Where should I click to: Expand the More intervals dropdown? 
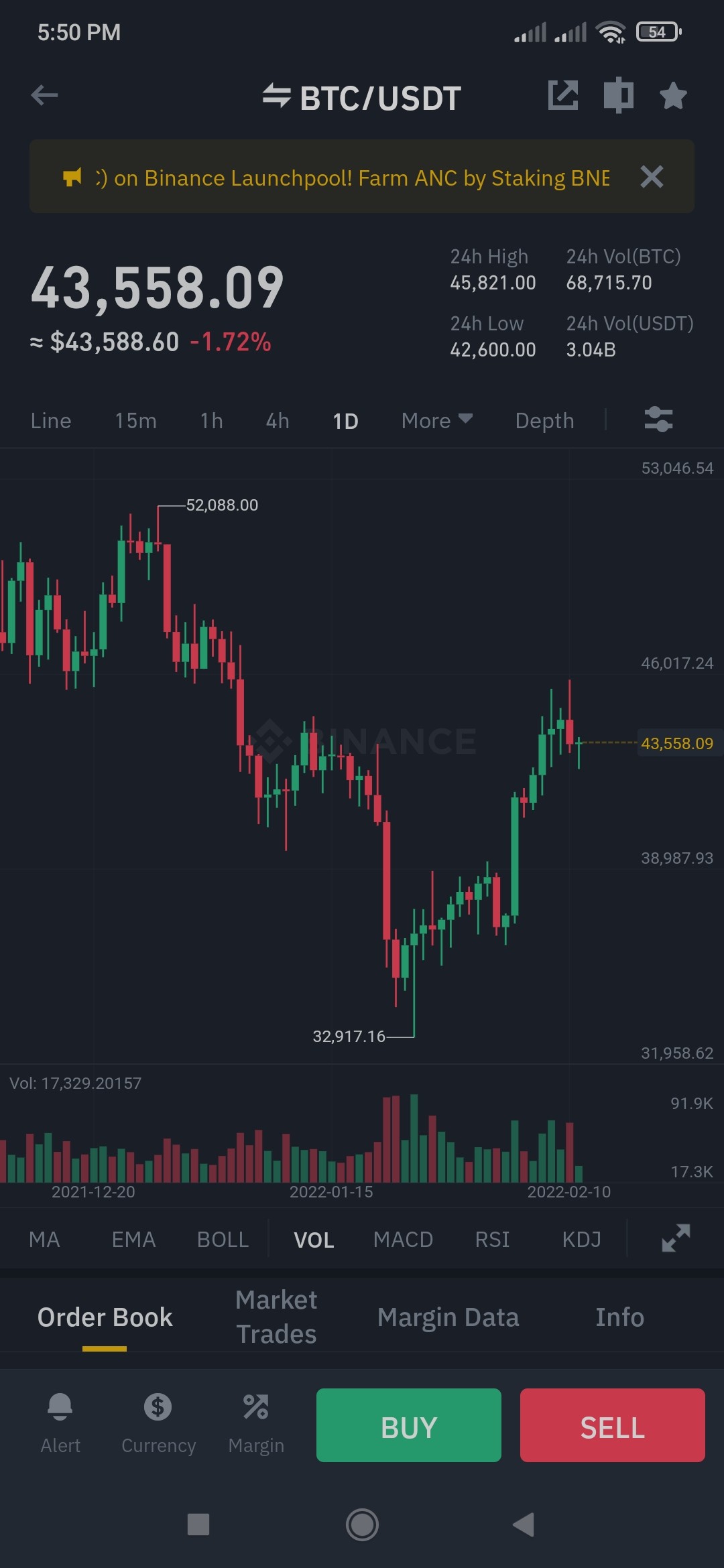tap(437, 420)
